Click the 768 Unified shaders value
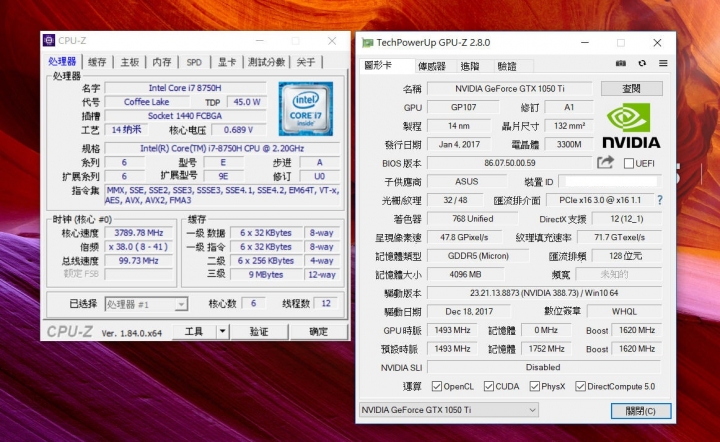 point(472,218)
